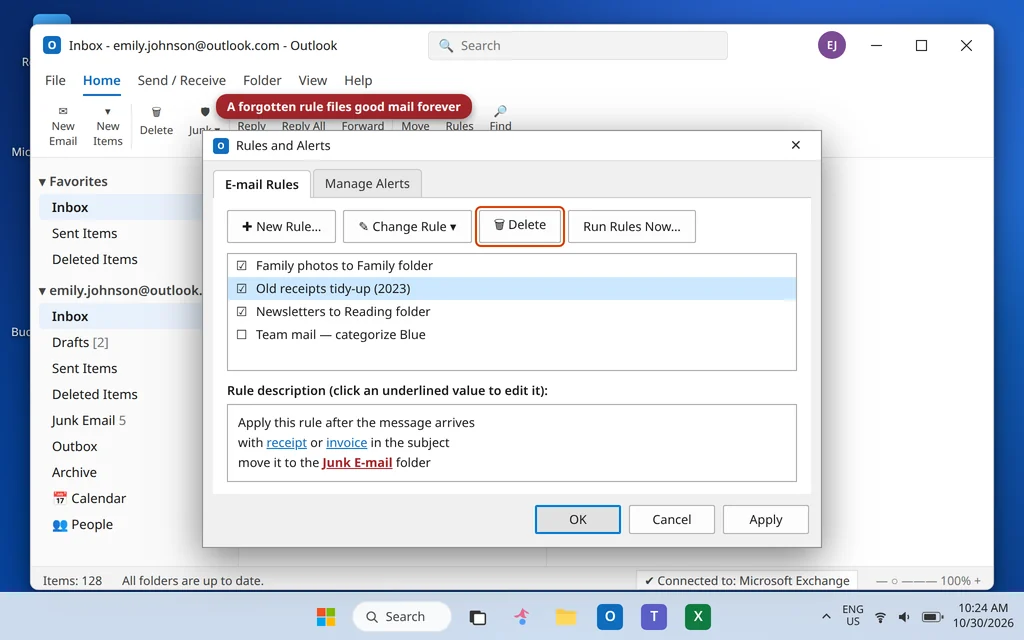Screen dimensions: 1024x640
Task: Click the Apply button
Action: point(765,519)
